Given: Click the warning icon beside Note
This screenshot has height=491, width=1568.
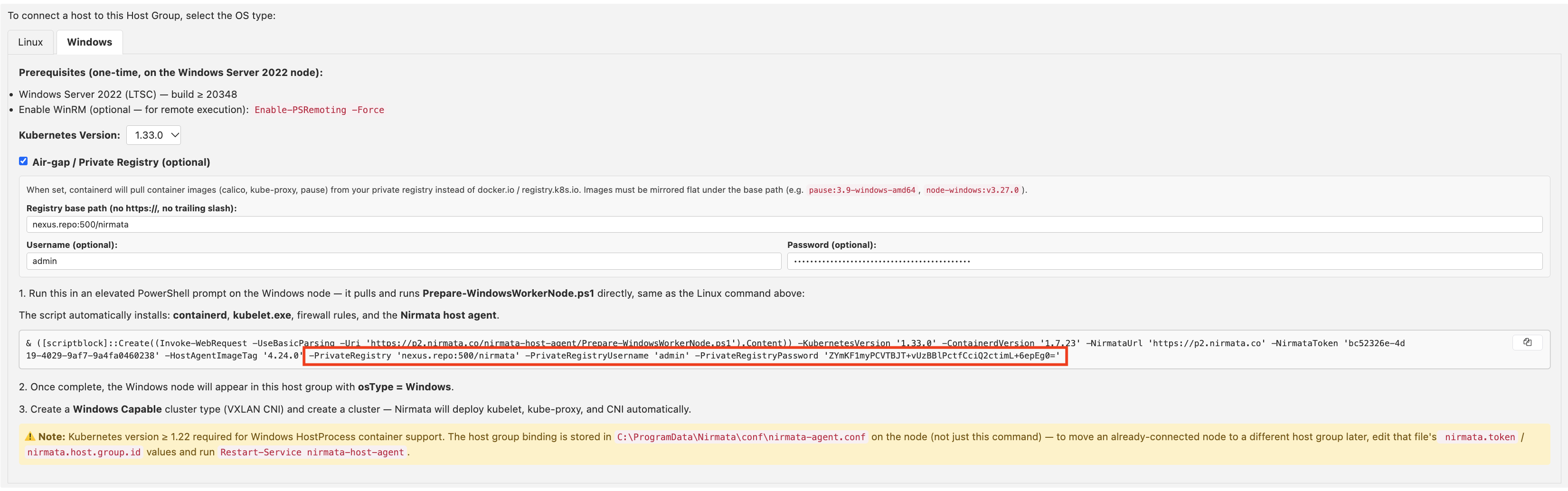Looking at the screenshot, I should (x=30, y=436).
